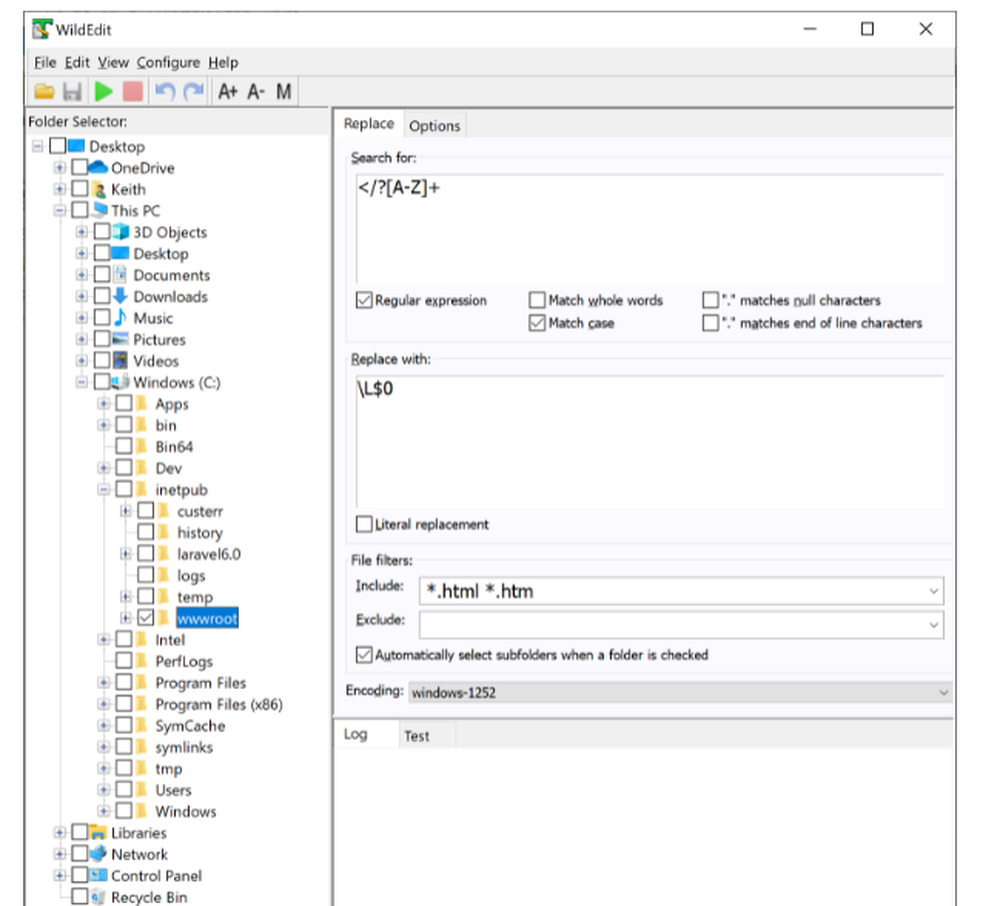Select the SymCache folder label
The height and width of the screenshot is (906, 1000).
coord(190,726)
